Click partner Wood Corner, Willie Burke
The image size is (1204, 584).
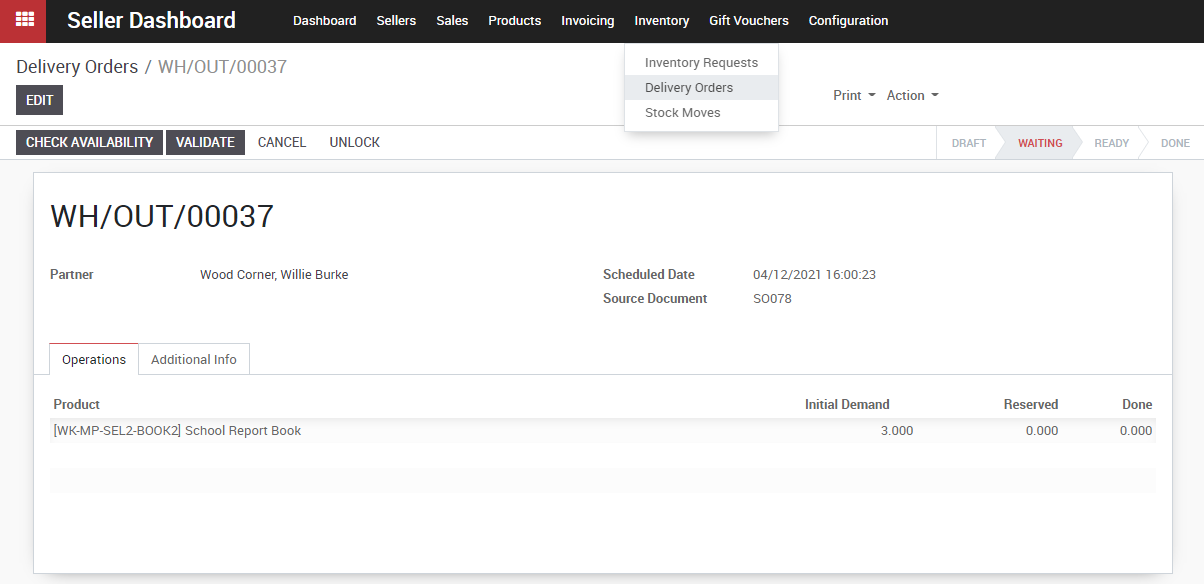274,274
